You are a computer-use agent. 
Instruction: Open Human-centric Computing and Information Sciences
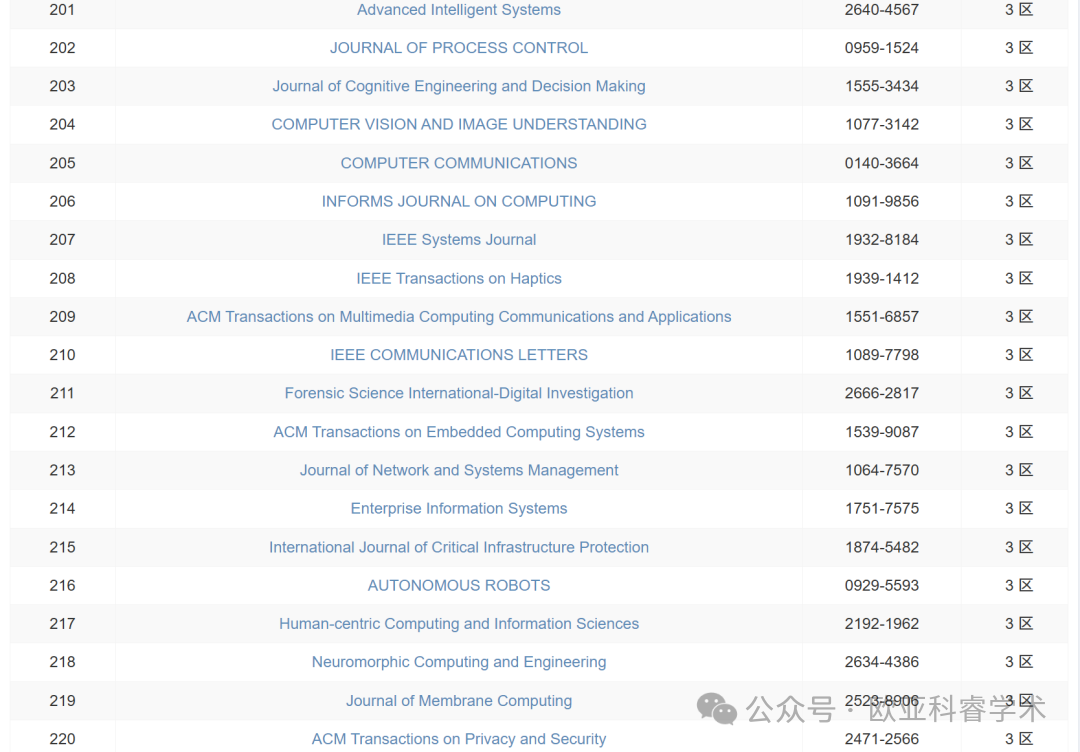(459, 624)
